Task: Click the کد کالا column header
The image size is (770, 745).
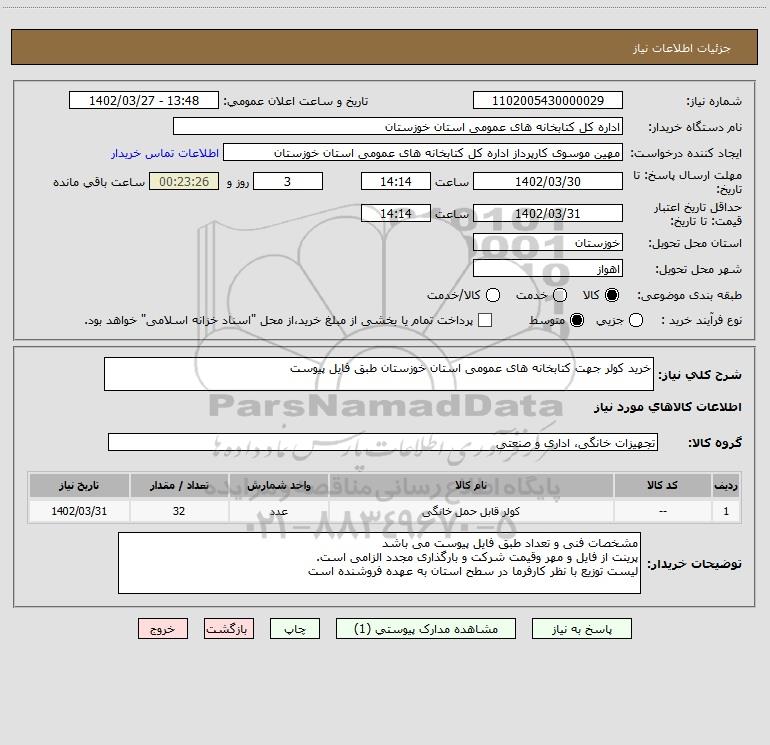Action: [x=662, y=485]
